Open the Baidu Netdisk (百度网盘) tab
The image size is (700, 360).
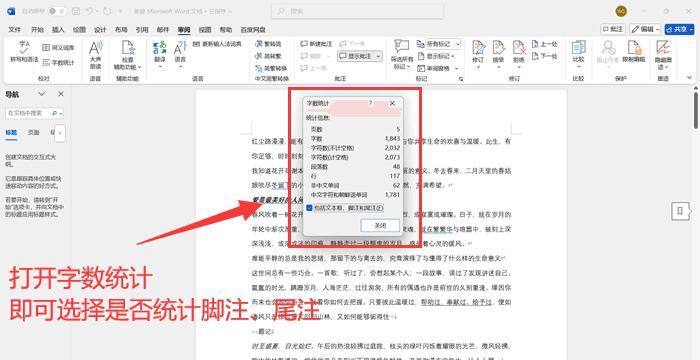click(x=253, y=30)
